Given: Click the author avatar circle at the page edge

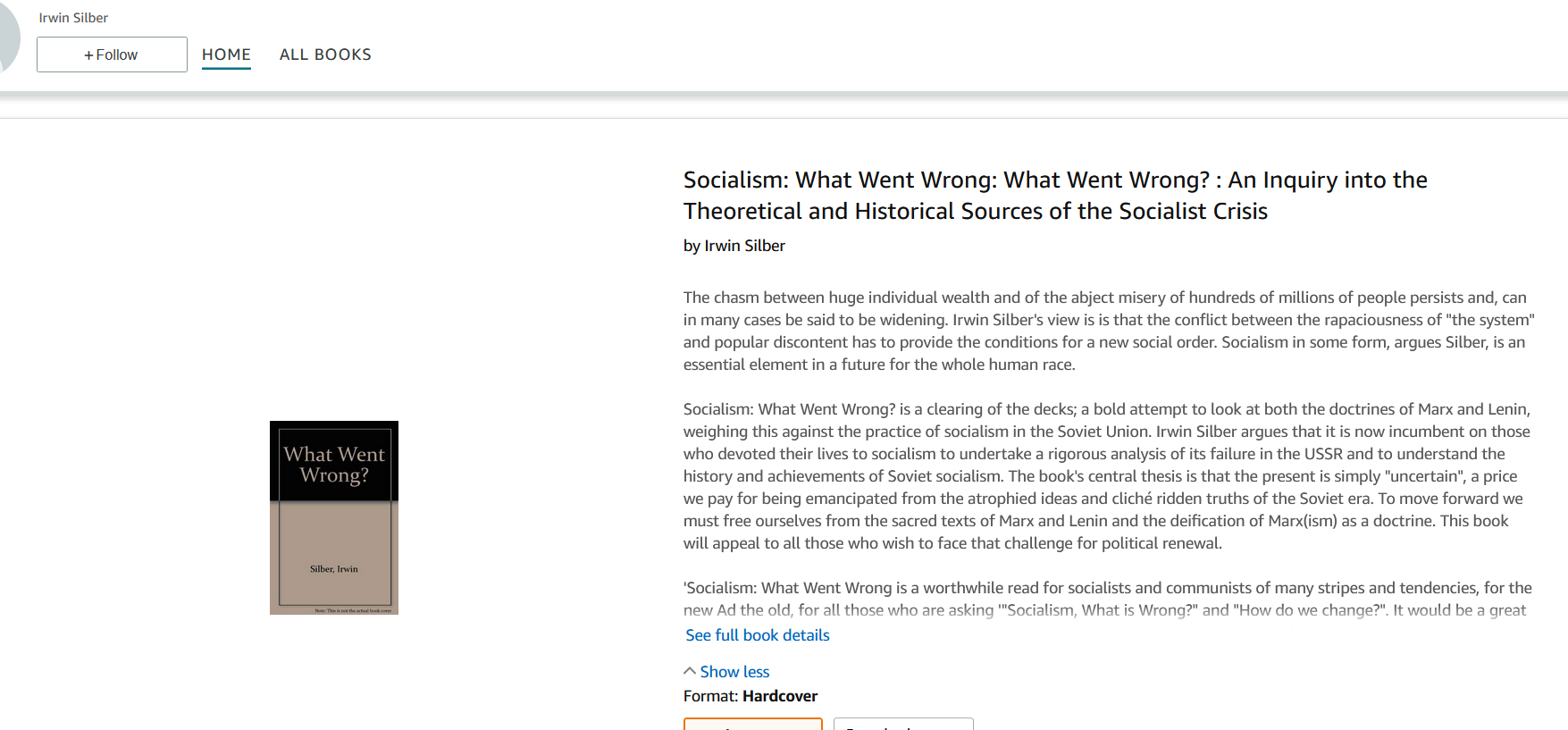Looking at the screenshot, I should pyautogui.click(x=8, y=37).
